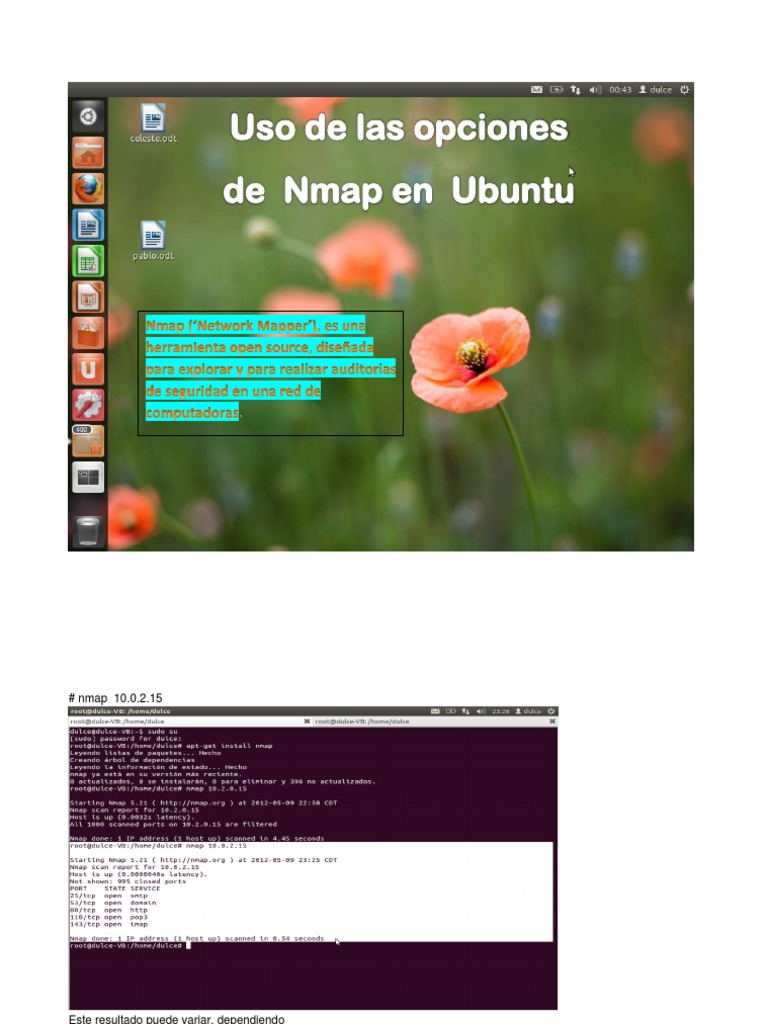Close the first terminal tab
This screenshot has height=1024, width=768.
pyautogui.click(x=307, y=722)
